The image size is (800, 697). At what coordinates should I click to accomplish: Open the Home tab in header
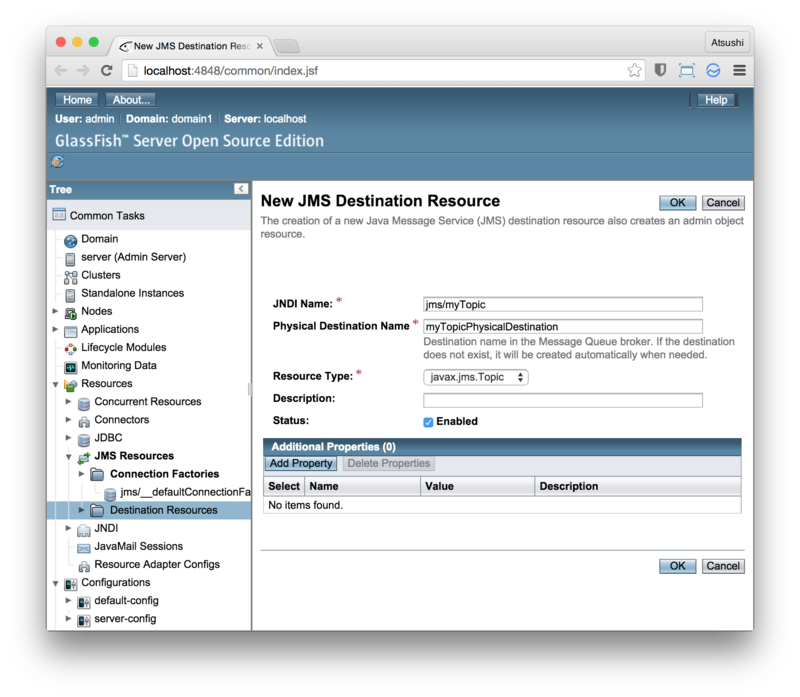pyautogui.click(x=77, y=100)
